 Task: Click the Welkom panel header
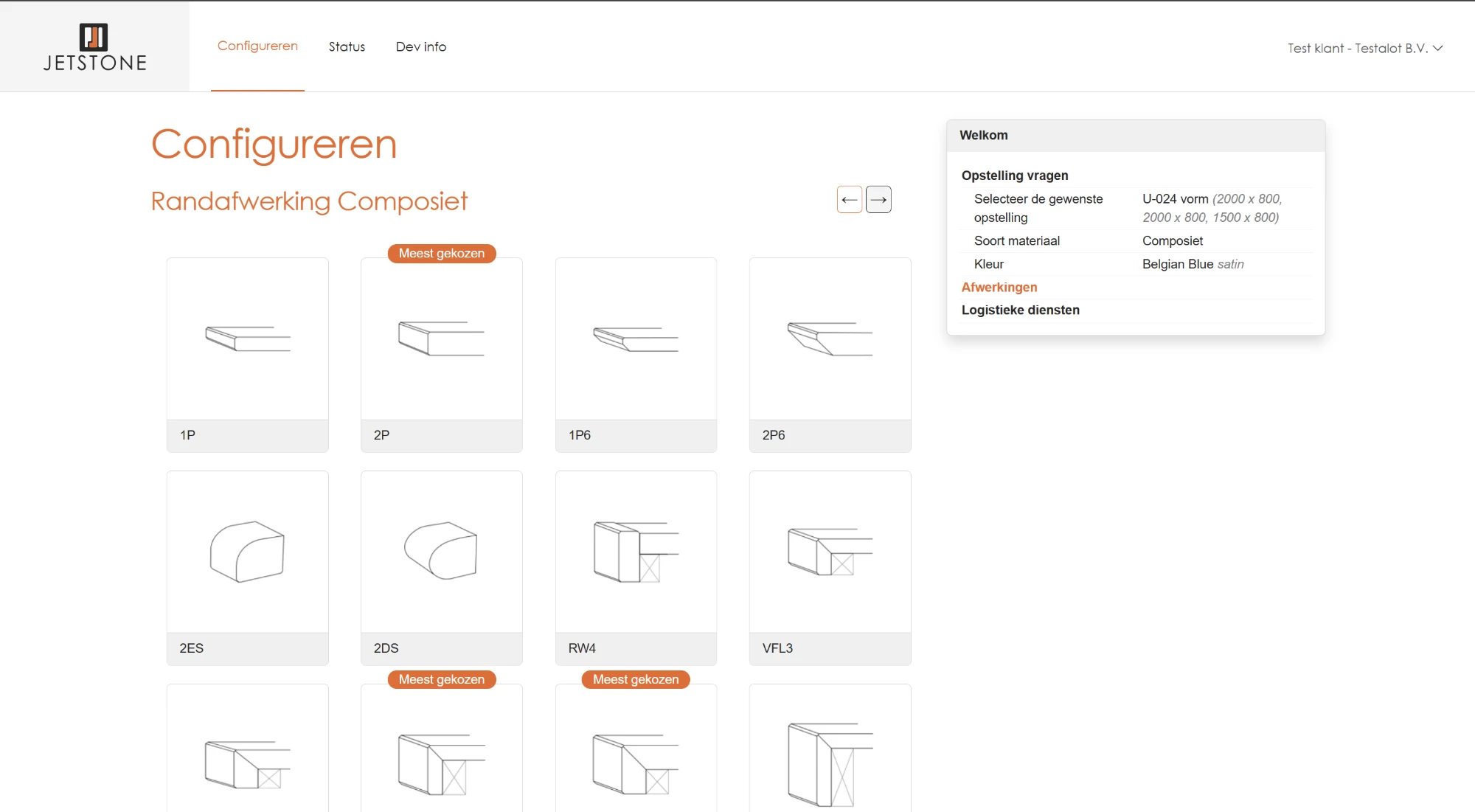pos(1136,136)
